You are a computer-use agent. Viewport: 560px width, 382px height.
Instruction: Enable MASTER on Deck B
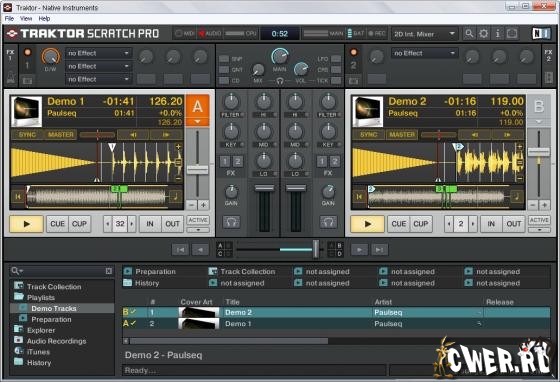(402, 135)
